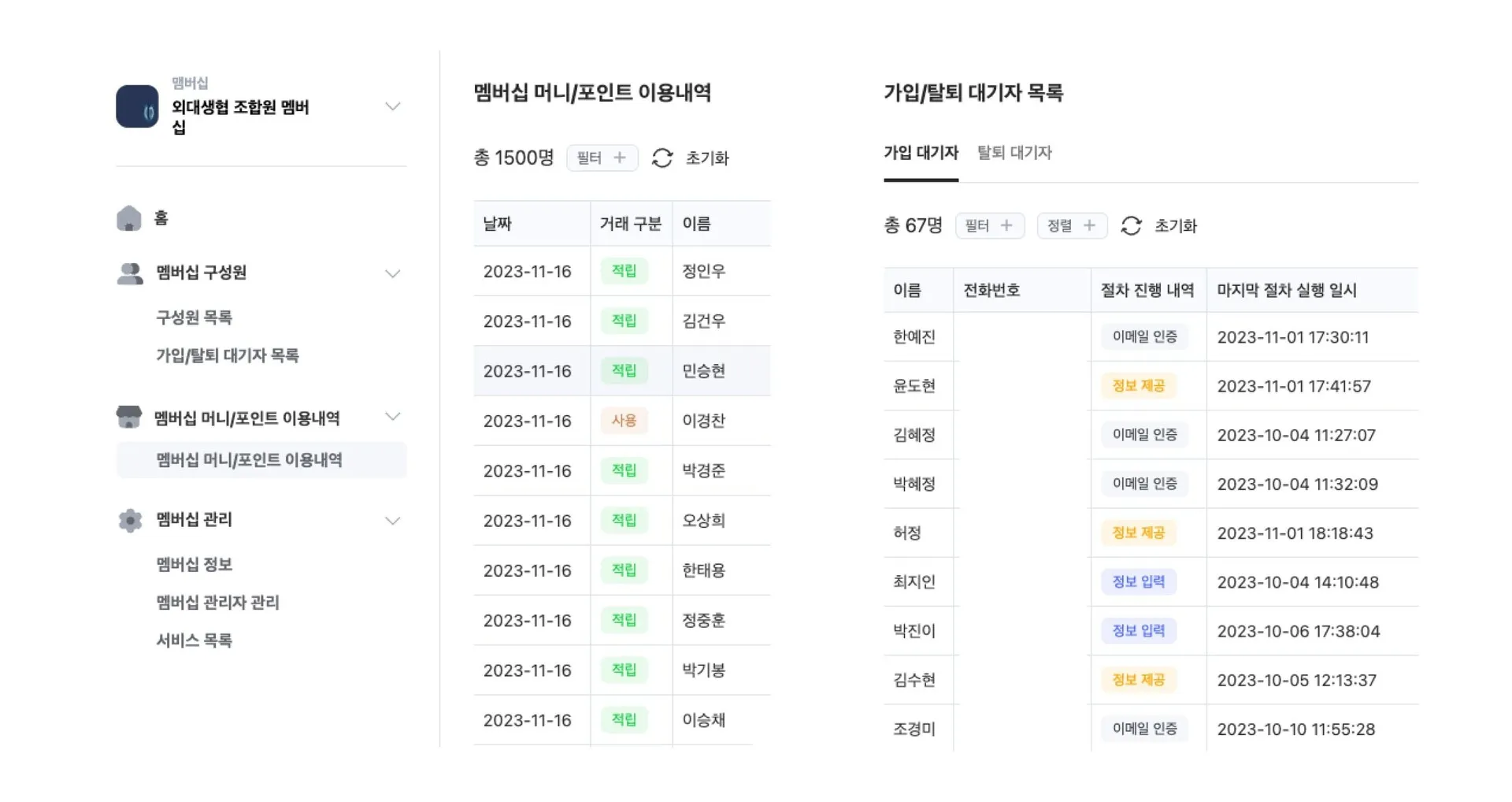Select the 가입 대기자 tab
Viewport: 1512px width, 802px height.
coord(921,153)
